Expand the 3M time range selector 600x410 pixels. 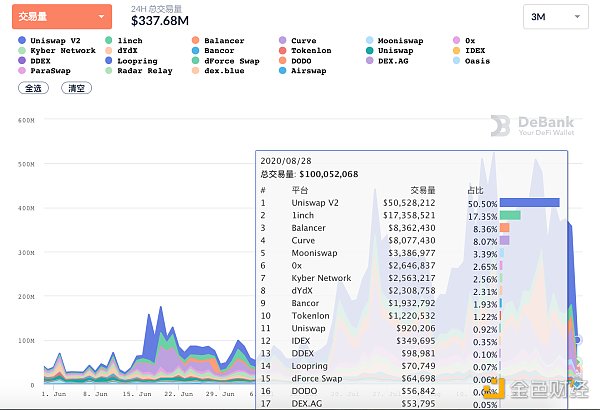point(556,17)
